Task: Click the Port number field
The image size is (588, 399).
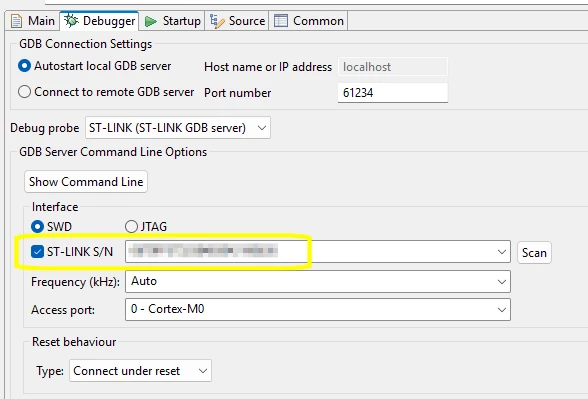Action: [x=393, y=93]
